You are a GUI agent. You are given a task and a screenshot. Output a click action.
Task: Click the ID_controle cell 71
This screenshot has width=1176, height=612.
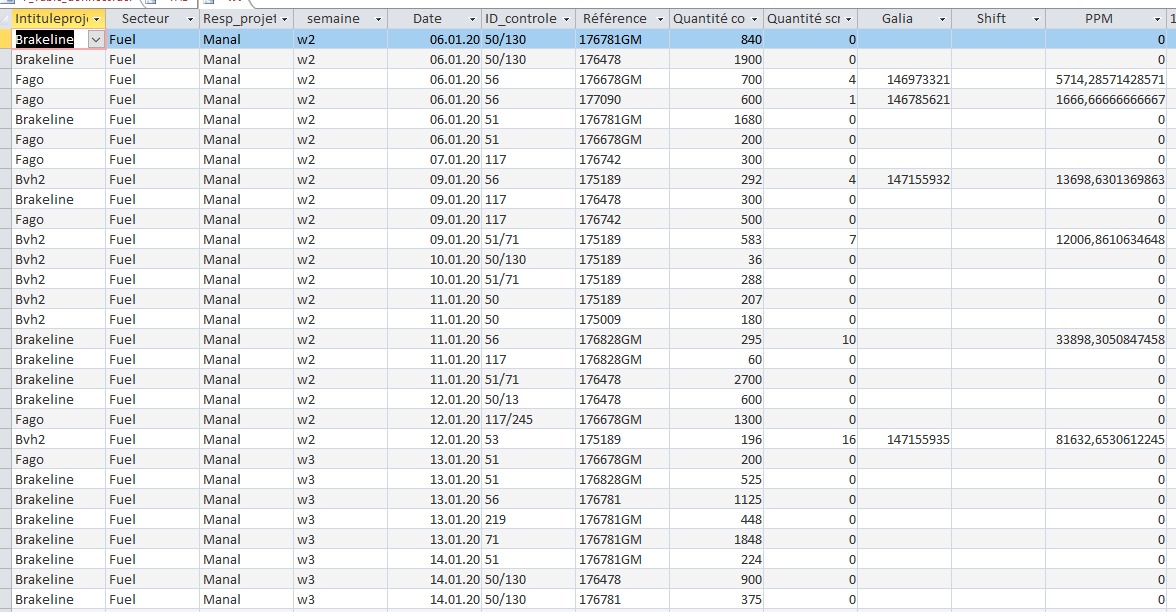click(528, 539)
